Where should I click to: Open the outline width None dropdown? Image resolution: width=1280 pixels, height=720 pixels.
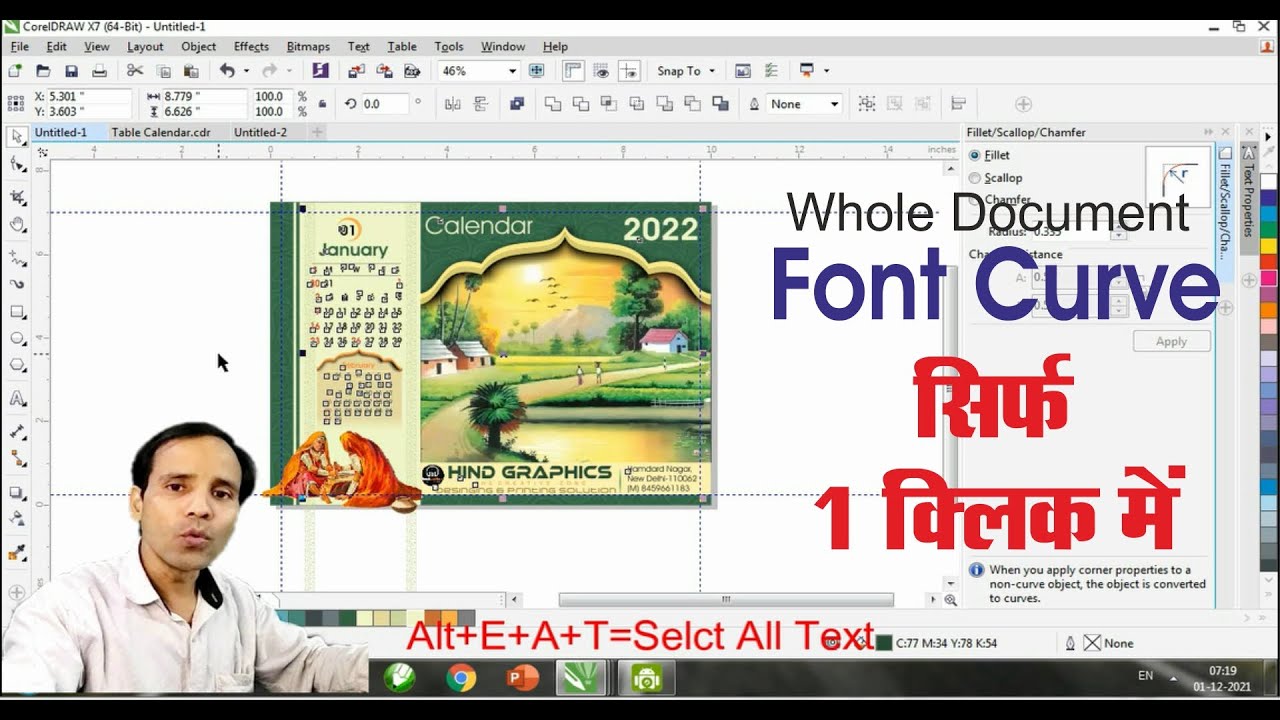tap(835, 104)
